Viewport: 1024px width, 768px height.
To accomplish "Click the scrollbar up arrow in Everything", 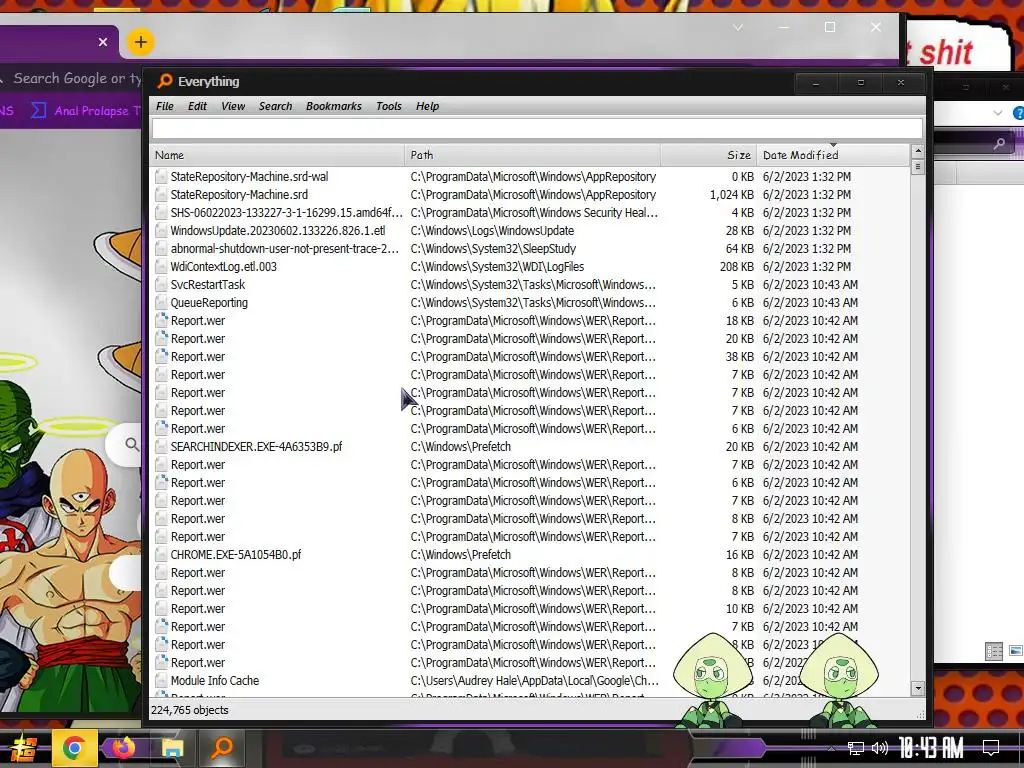I will point(918,152).
